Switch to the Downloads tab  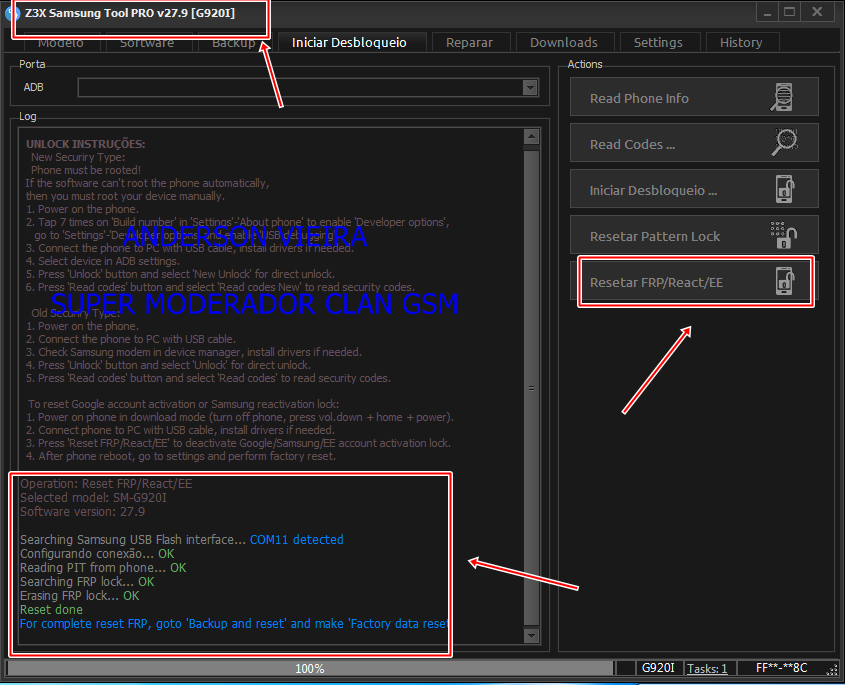click(x=564, y=43)
